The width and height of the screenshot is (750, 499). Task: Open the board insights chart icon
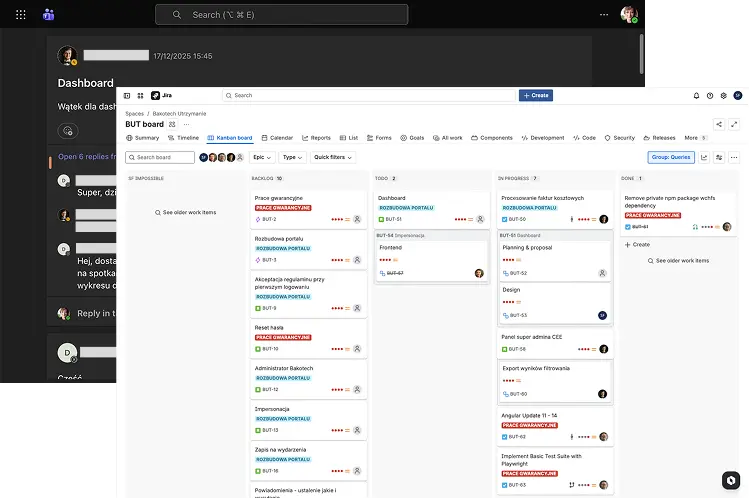pyautogui.click(x=704, y=157)
